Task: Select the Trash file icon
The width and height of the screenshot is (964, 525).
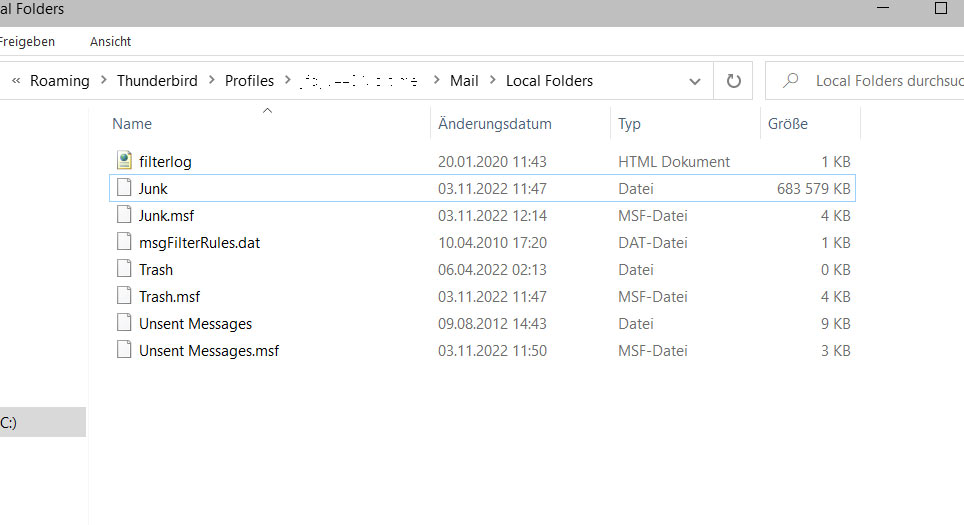Action: click(x=124, y=269)
